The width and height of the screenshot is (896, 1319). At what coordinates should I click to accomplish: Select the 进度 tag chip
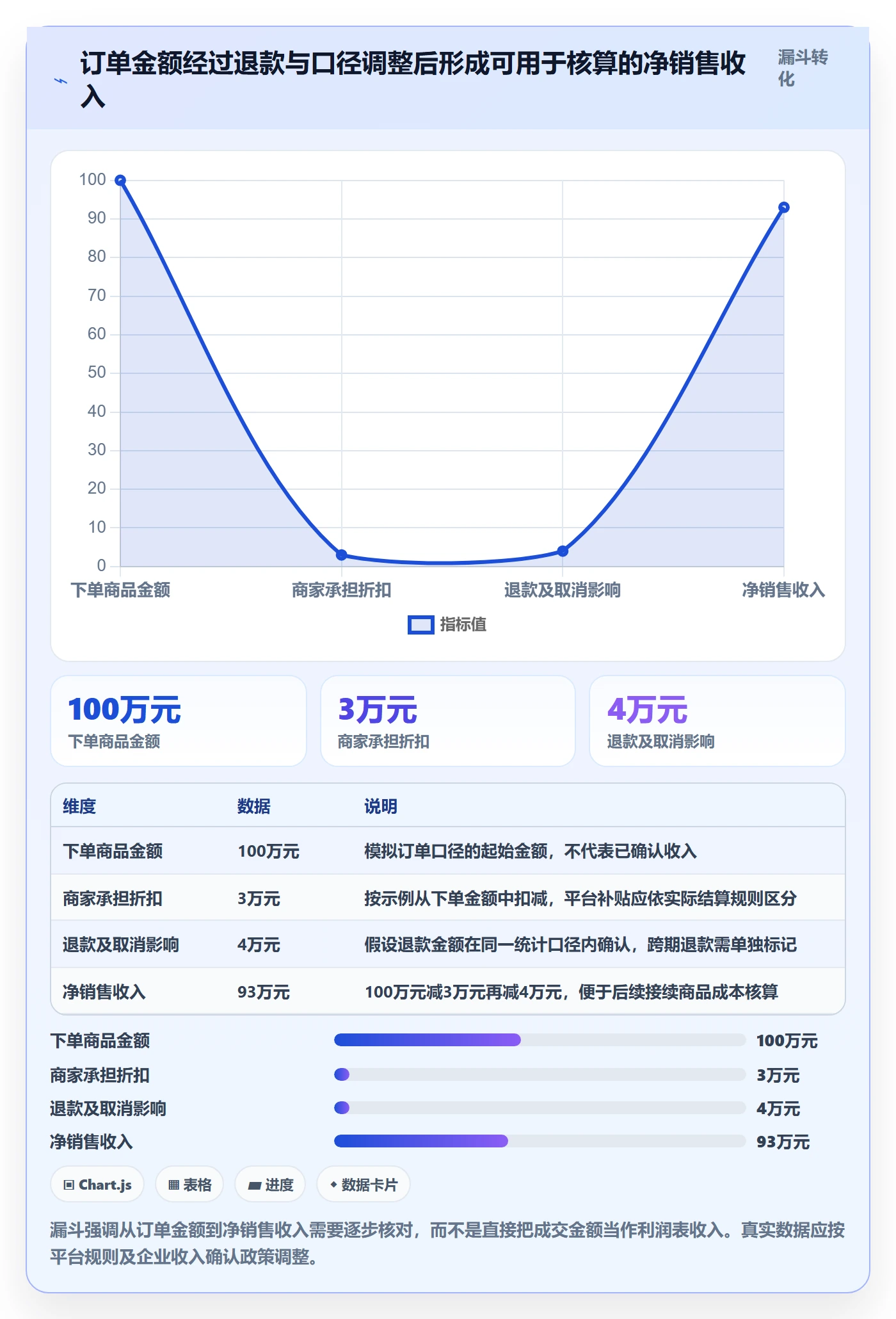pyautogui.click(x=270, y=1185)
